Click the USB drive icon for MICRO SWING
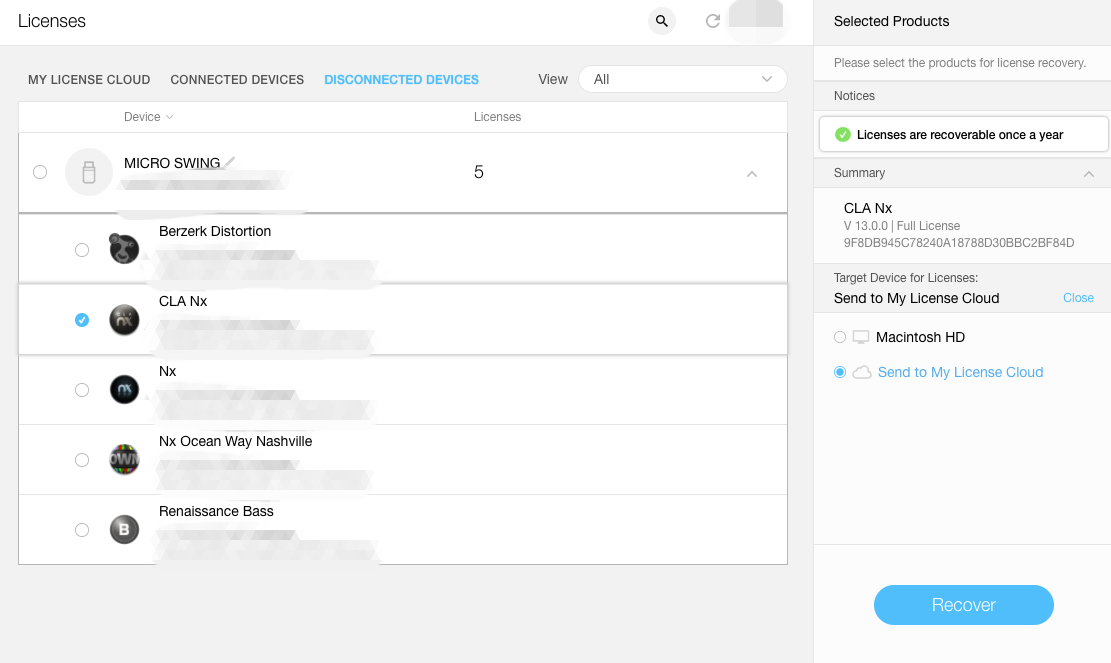The image size is (1111, 663). click(x=89, y=172)
